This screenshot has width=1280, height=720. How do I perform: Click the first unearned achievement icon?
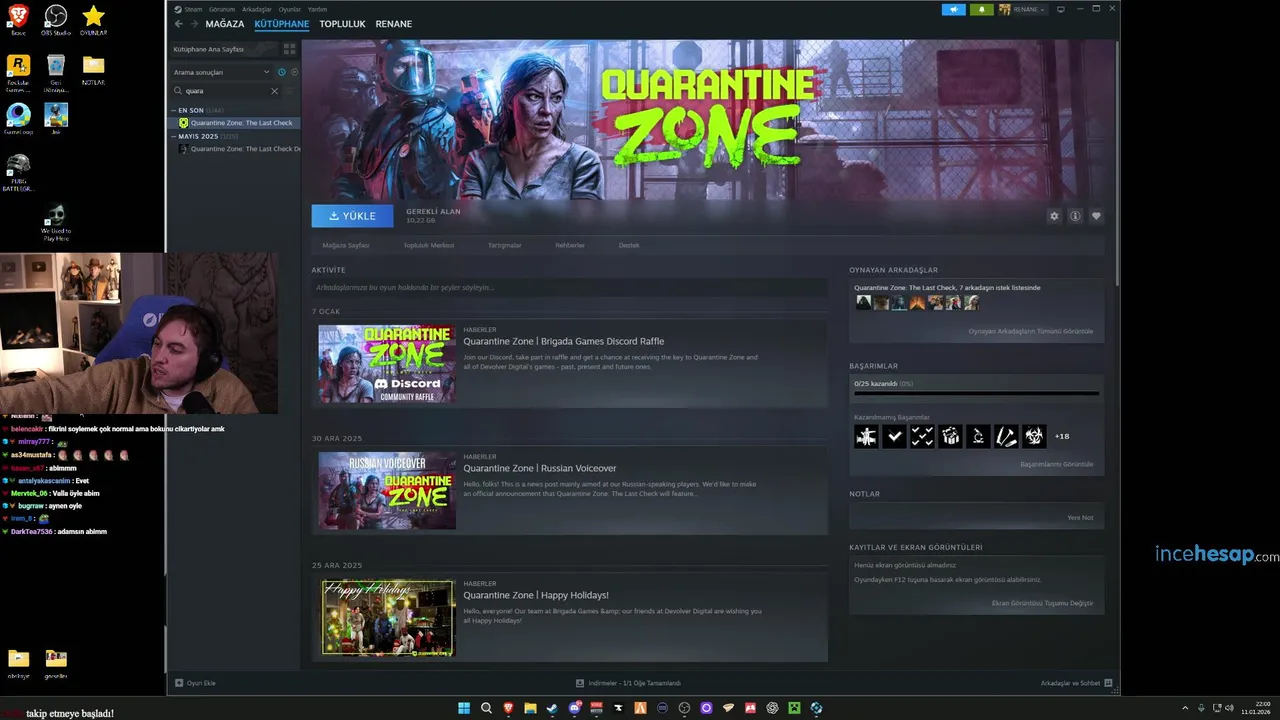coord(866,436)
